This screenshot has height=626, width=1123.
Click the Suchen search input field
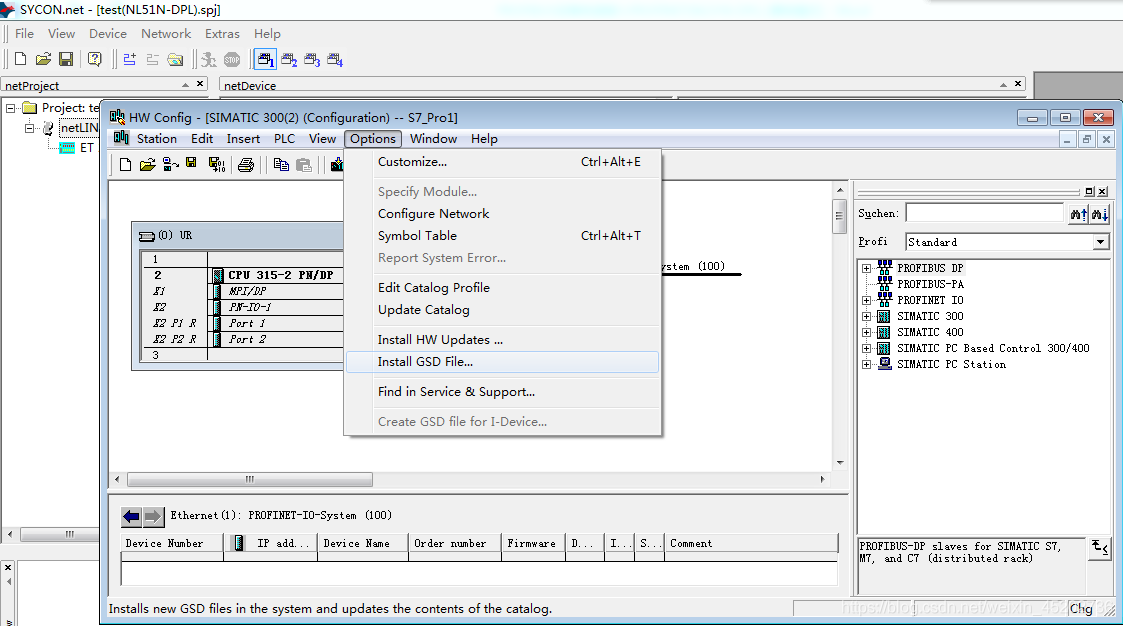pos(984,213)
